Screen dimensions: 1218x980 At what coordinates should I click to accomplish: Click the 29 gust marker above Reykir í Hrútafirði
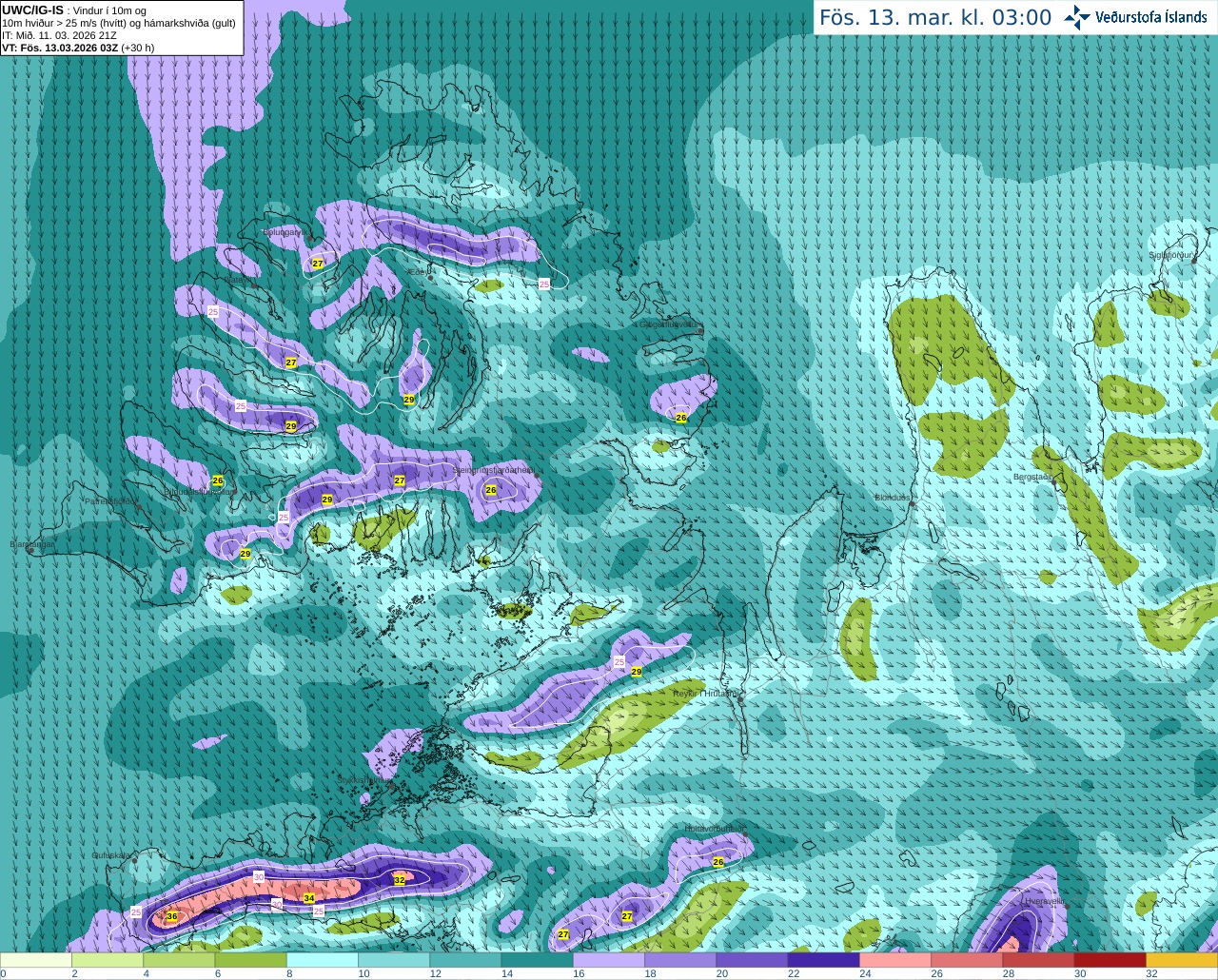click(x=637, y=672)
